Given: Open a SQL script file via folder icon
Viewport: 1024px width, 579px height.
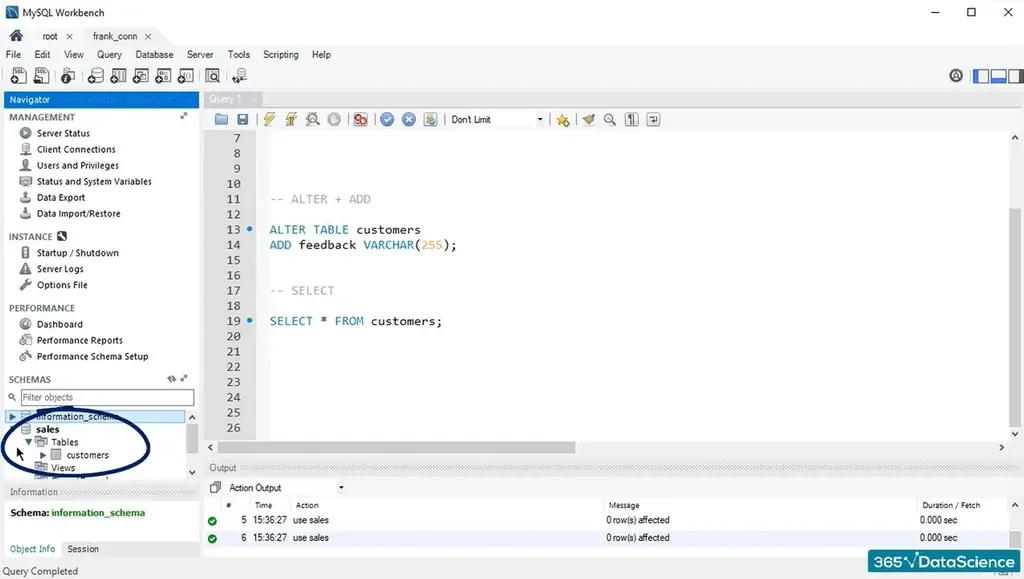Looking at the screenshot, I should [221, 119].
